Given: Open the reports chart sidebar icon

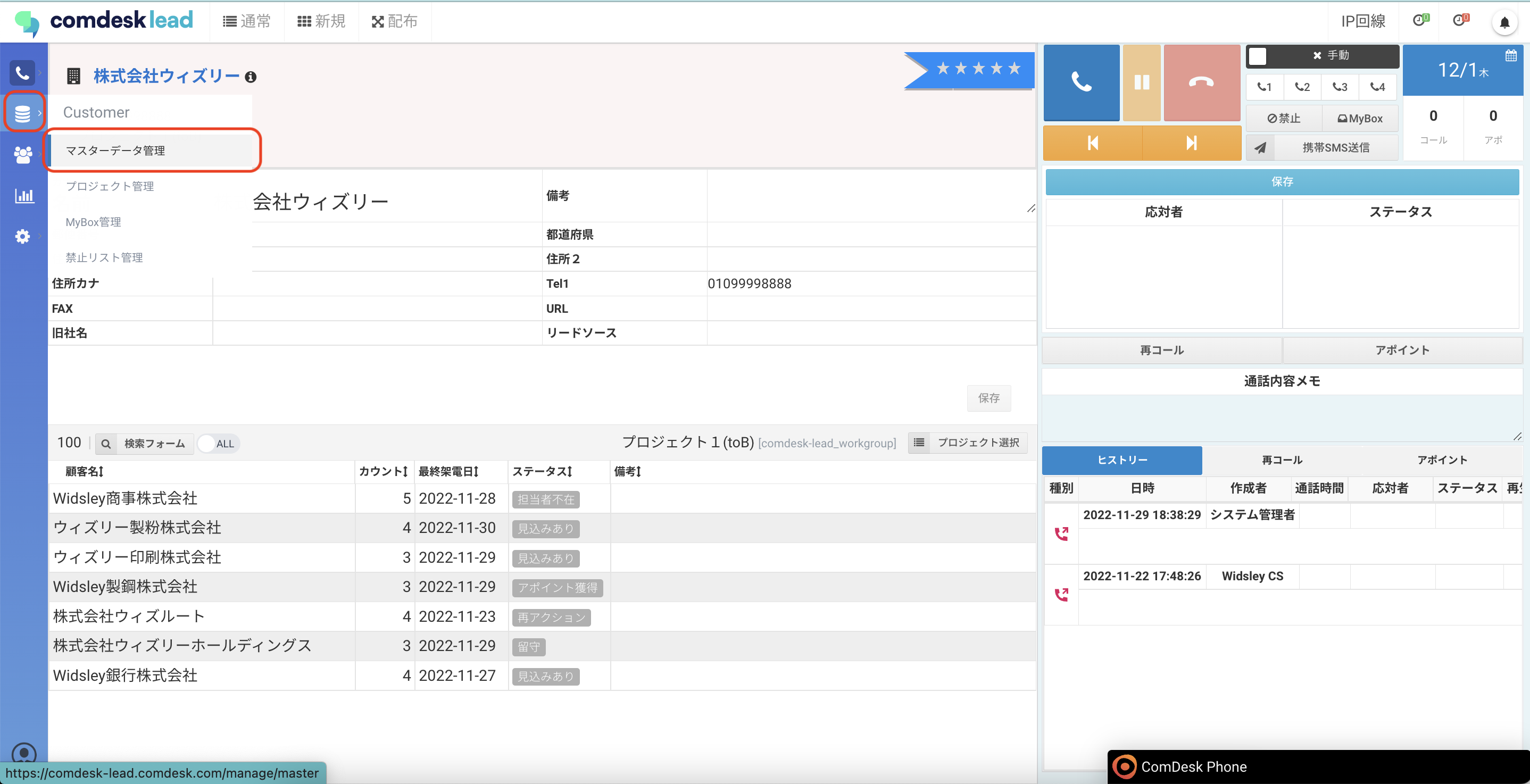Looking at the screenshot, I should pos(24,195).
